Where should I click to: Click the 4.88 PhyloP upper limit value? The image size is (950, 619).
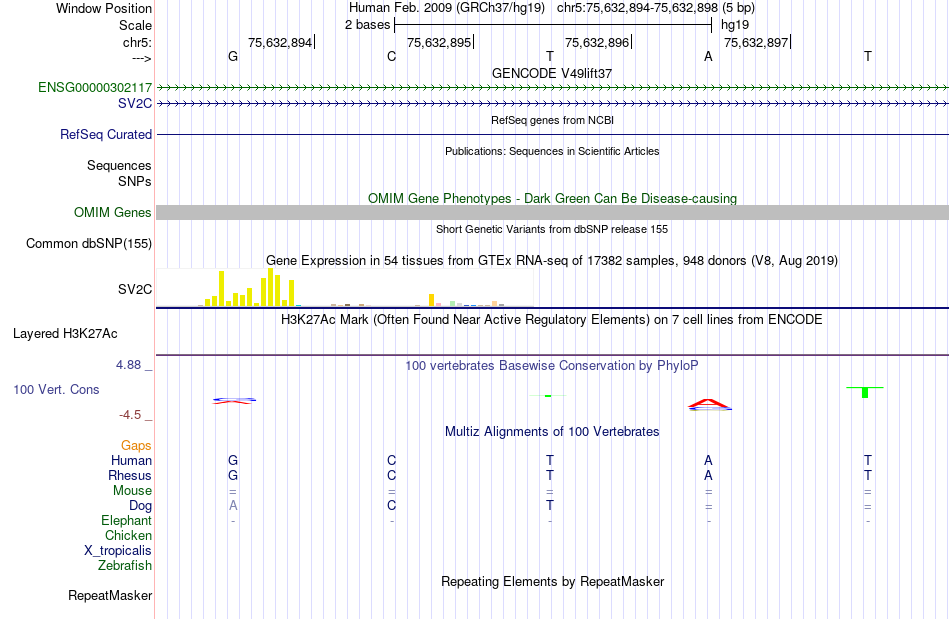coord(128,365)
